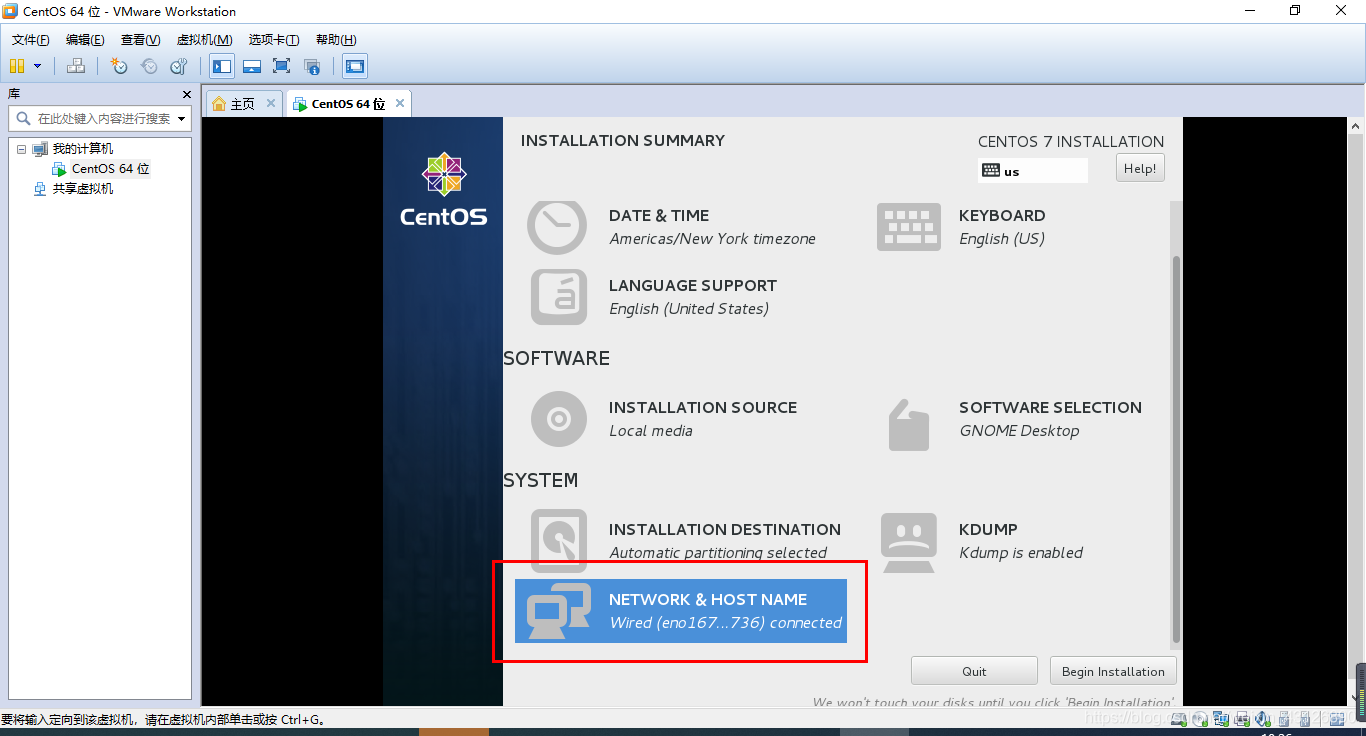
Task: Open NETWORK & HOST NAME settings
Action: coord(681,611)
